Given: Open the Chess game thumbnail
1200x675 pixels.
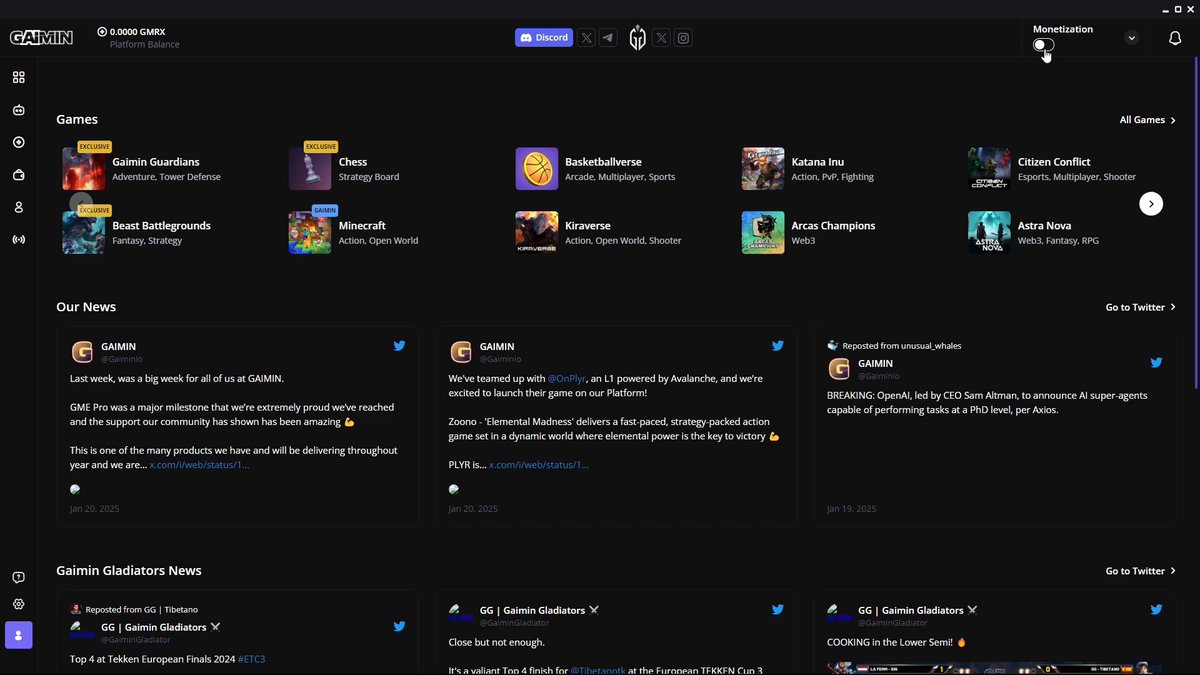Looking at the screenshot, I should (x=310, y=169).
